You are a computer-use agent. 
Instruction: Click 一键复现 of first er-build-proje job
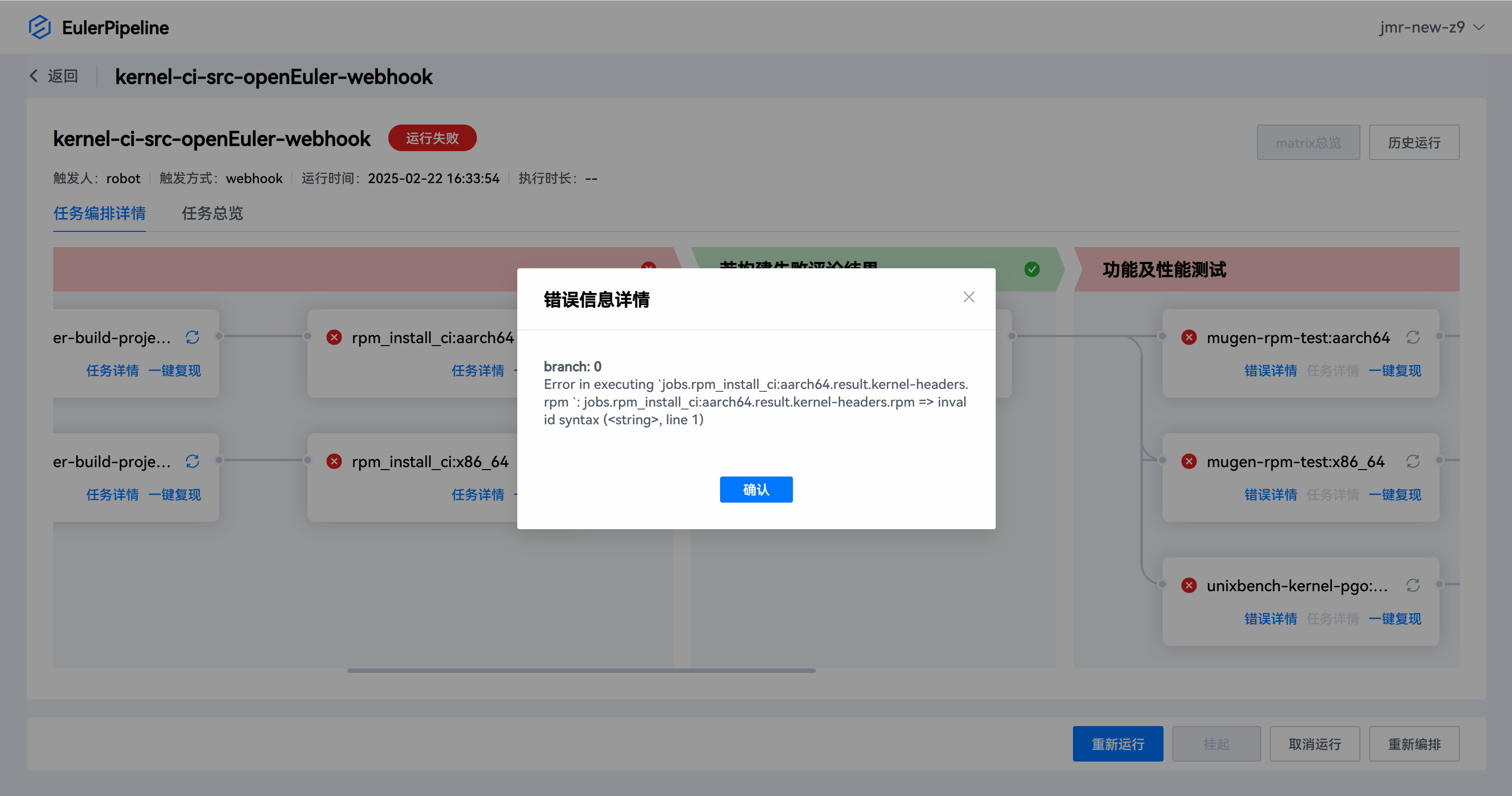click(x=175, y=370)
